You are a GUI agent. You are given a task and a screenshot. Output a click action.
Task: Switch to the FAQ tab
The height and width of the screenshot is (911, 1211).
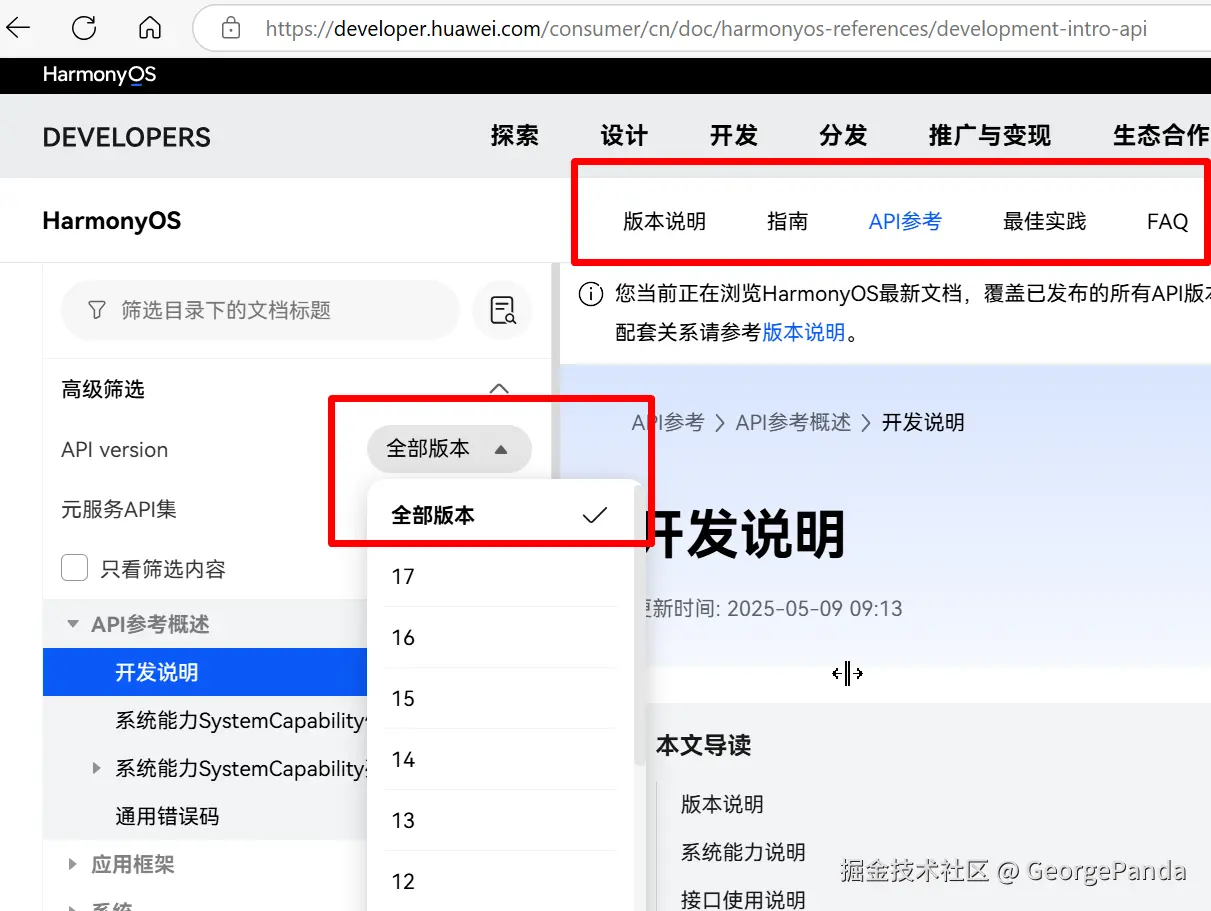(x=1167, y=221)
